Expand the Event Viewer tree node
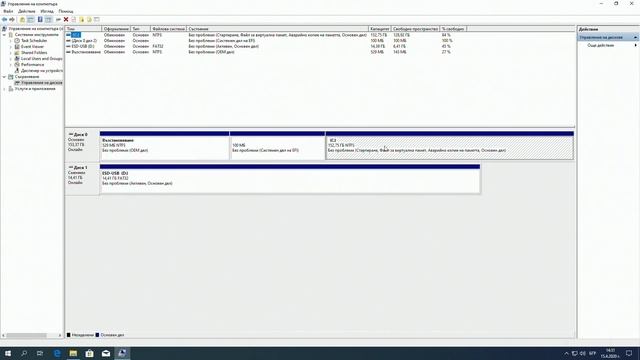640x360 pixels. point(11,47)
